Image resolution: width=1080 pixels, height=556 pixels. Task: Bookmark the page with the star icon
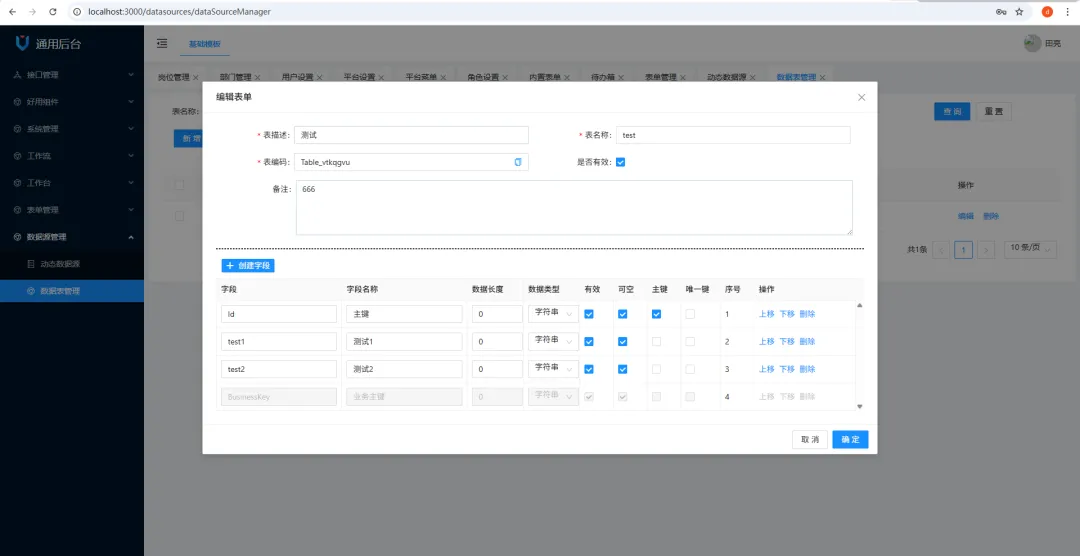[1019, 12]
